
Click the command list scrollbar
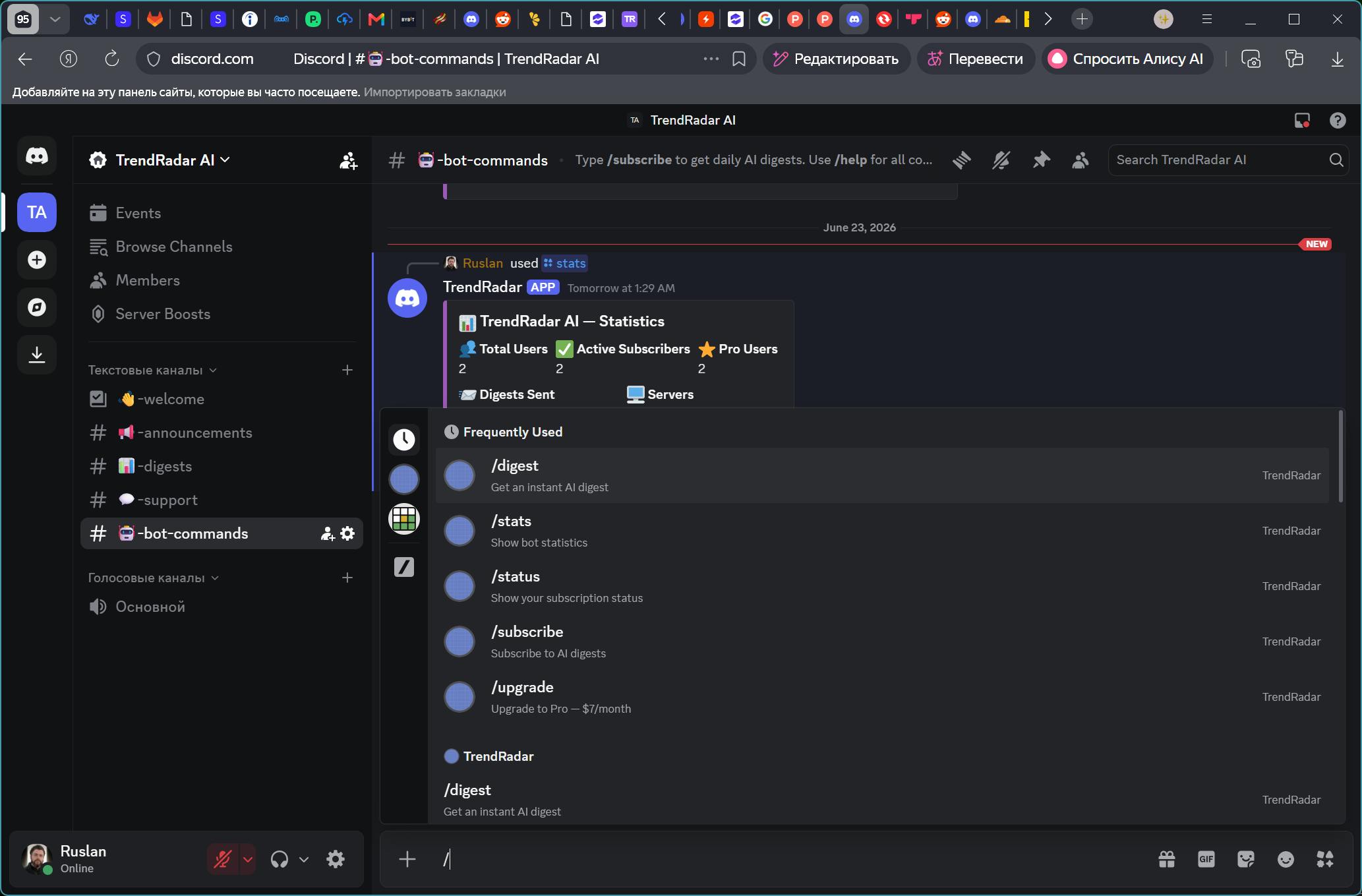pos(1340,456)
